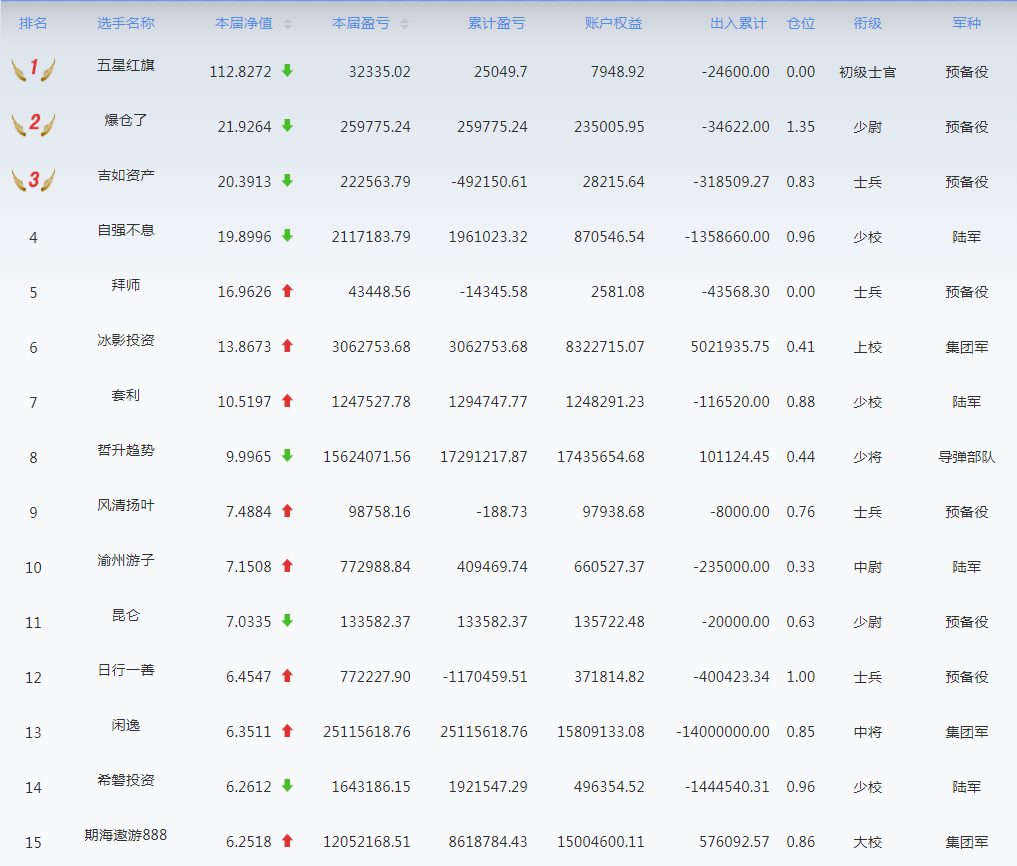Screen dimensions: 1017x866
Task: Open contestant 冰影投资
Action: click(126, 340)
